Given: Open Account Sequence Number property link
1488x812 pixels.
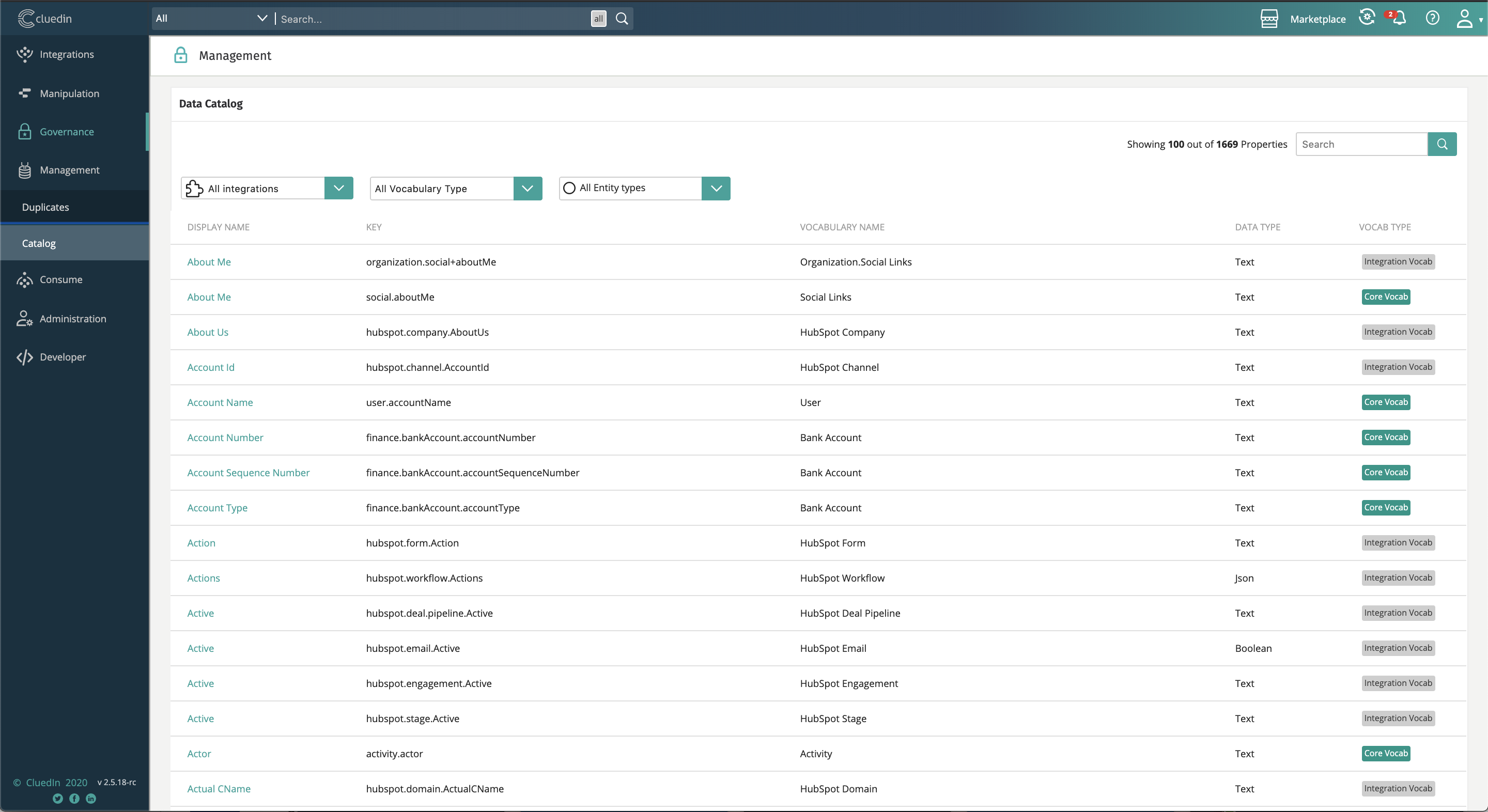Looking at the screenshot, I should tap(248, 473).
